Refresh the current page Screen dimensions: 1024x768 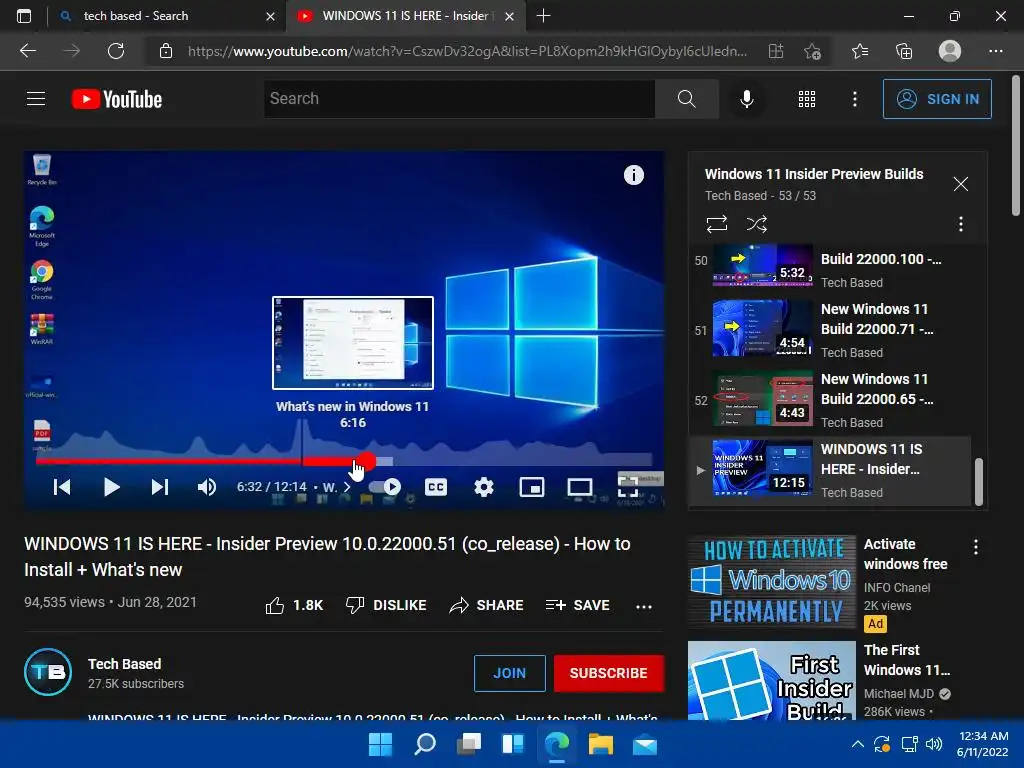point(116,51)
